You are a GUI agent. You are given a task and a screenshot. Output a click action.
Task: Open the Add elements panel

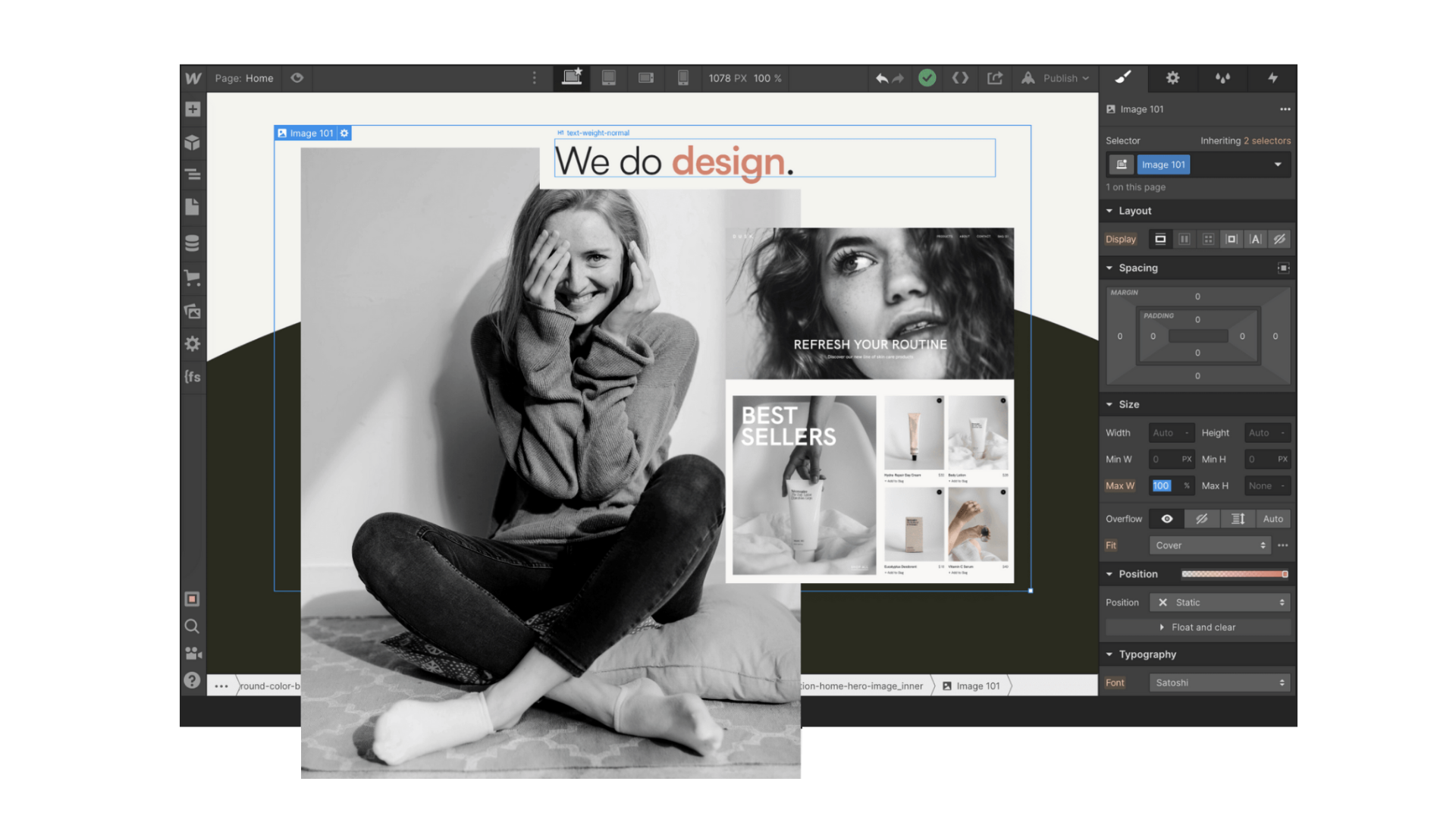tap(193, 109)
